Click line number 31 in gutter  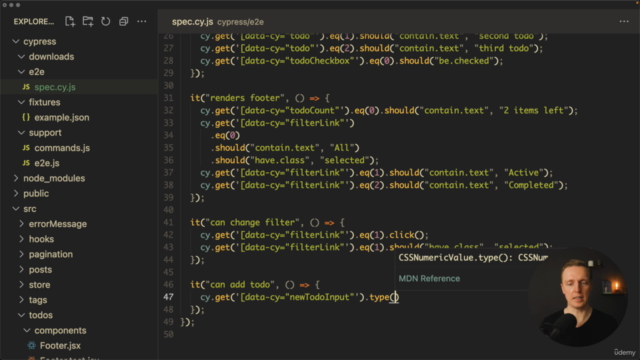pyautogui.click(x=168, y=98)
